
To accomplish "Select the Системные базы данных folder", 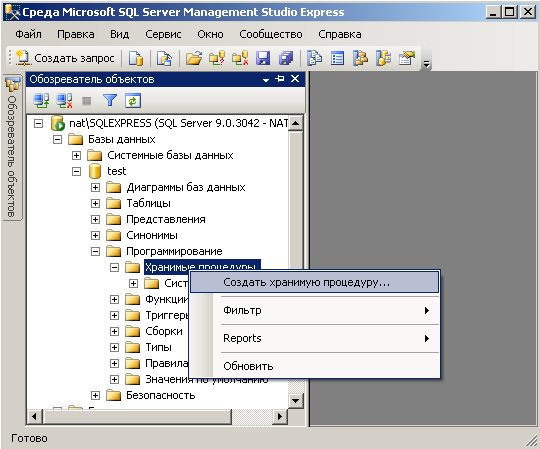I will pos(170,155).
